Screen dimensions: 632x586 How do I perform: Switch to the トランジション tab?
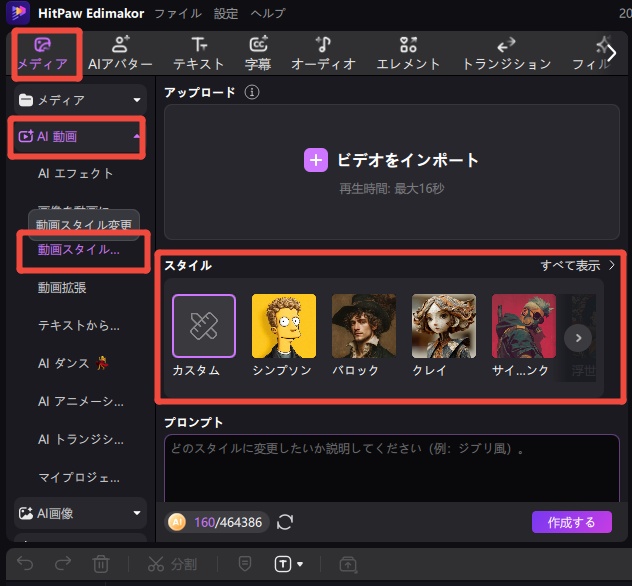pyautogui.click(x=507, y=54)
